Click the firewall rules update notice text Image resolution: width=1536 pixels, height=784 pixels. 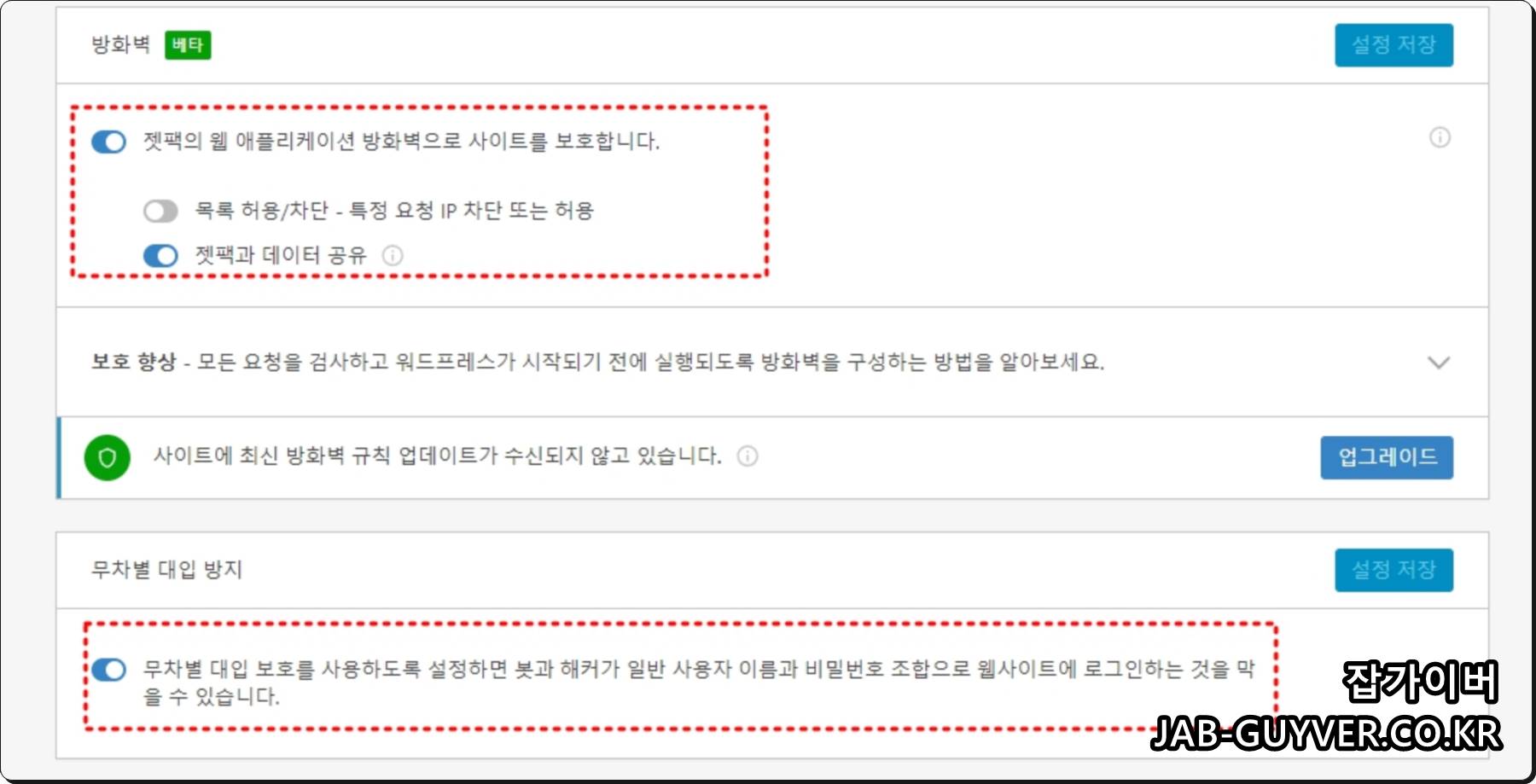tap(438, 456)
